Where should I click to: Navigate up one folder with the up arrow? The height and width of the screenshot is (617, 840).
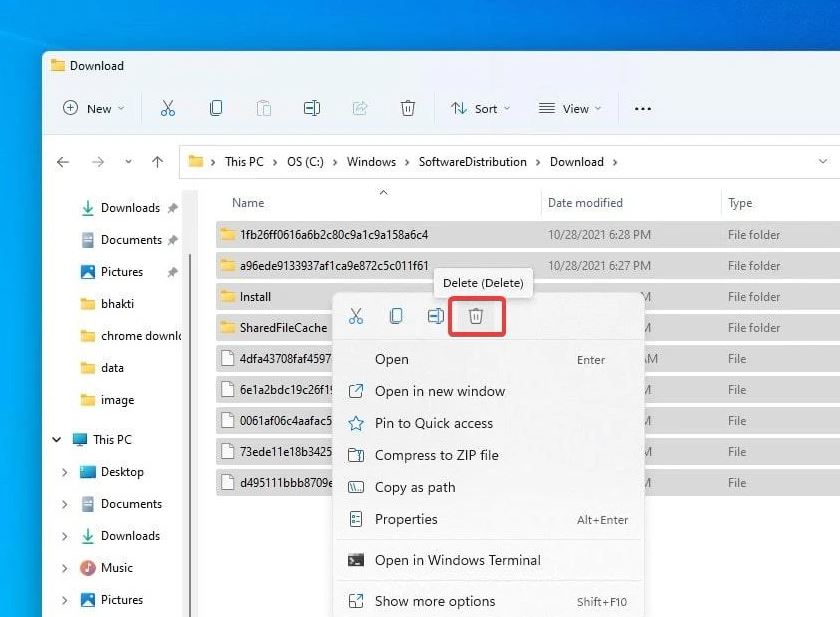point(157,162)
